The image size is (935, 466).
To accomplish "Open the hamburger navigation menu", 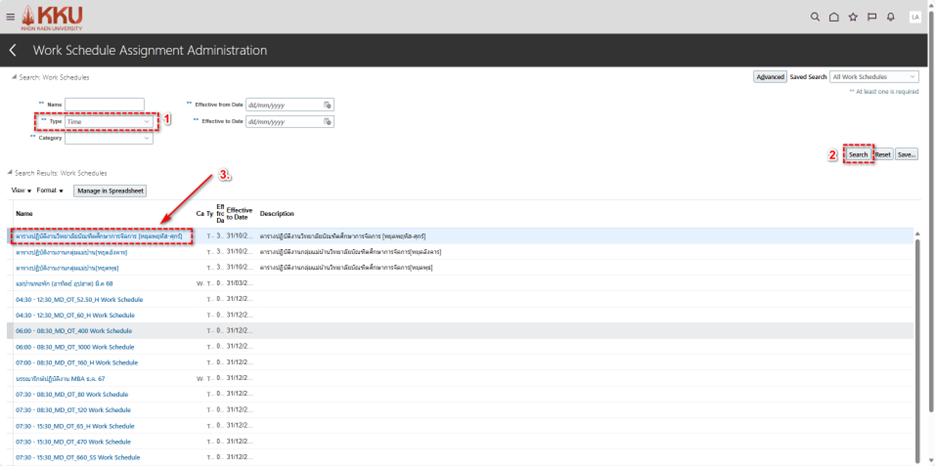I will [10, 17].
